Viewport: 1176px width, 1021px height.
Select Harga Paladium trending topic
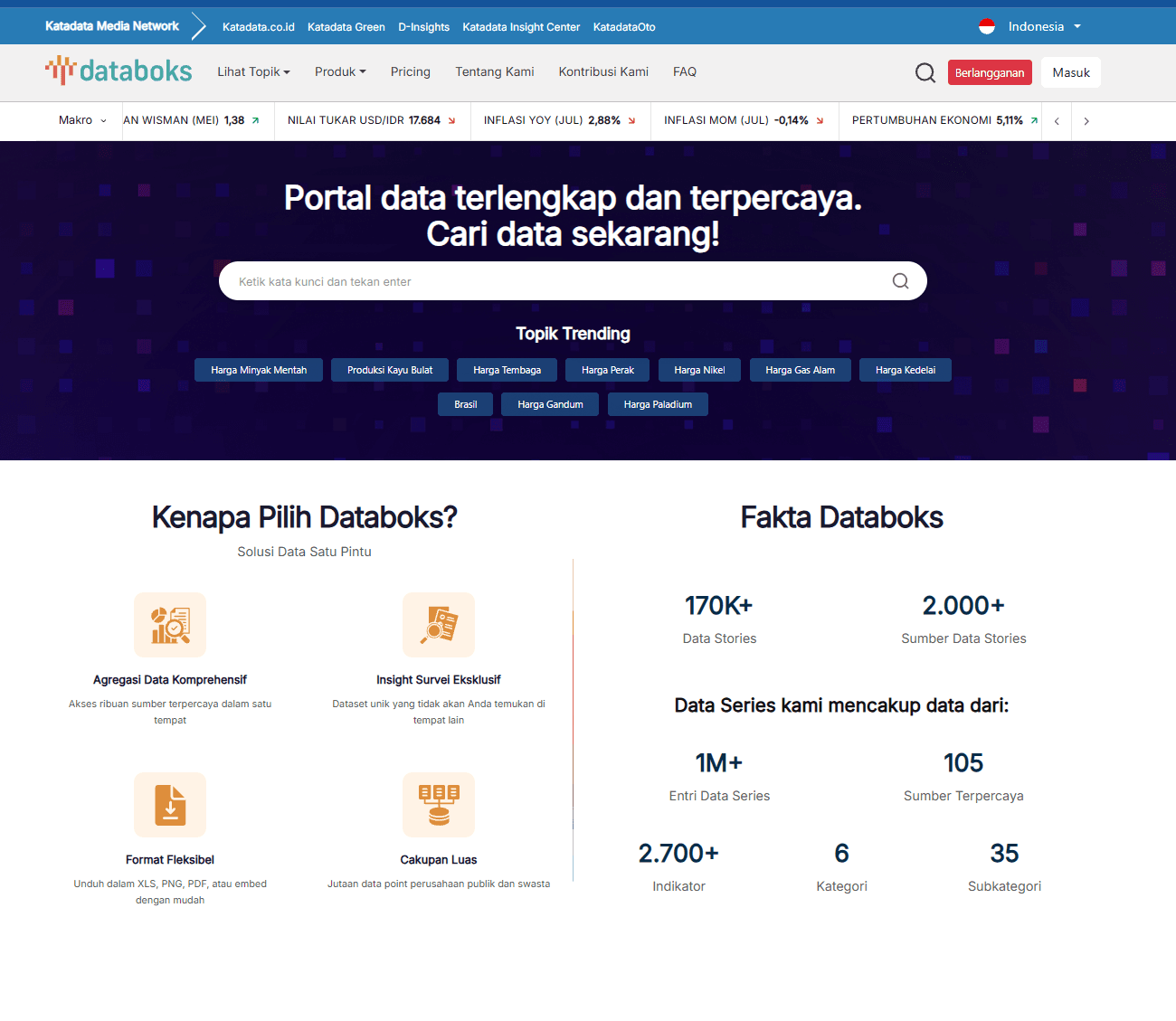[658, 404]
